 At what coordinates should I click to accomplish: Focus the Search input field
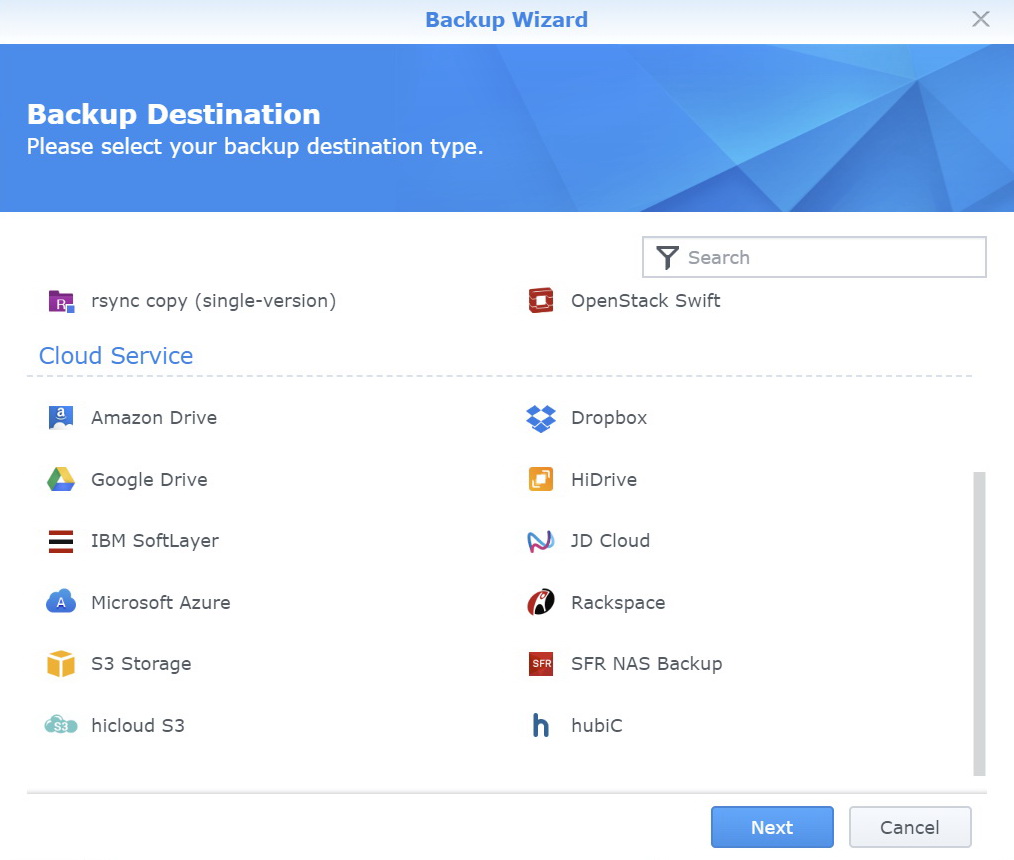tap(814, 257)
